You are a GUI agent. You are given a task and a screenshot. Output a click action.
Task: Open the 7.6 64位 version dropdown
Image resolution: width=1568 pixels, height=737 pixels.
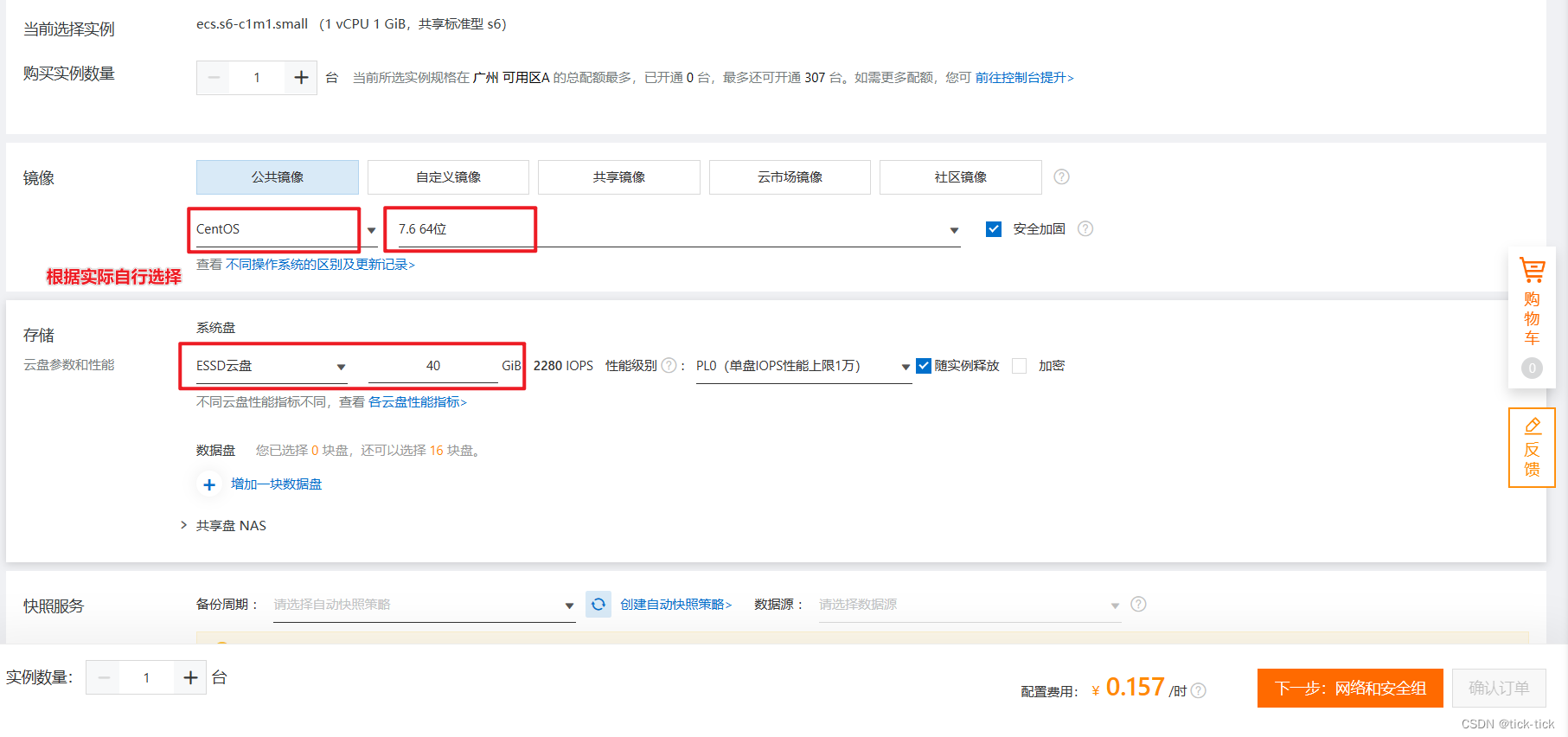[x=679, y=229]
